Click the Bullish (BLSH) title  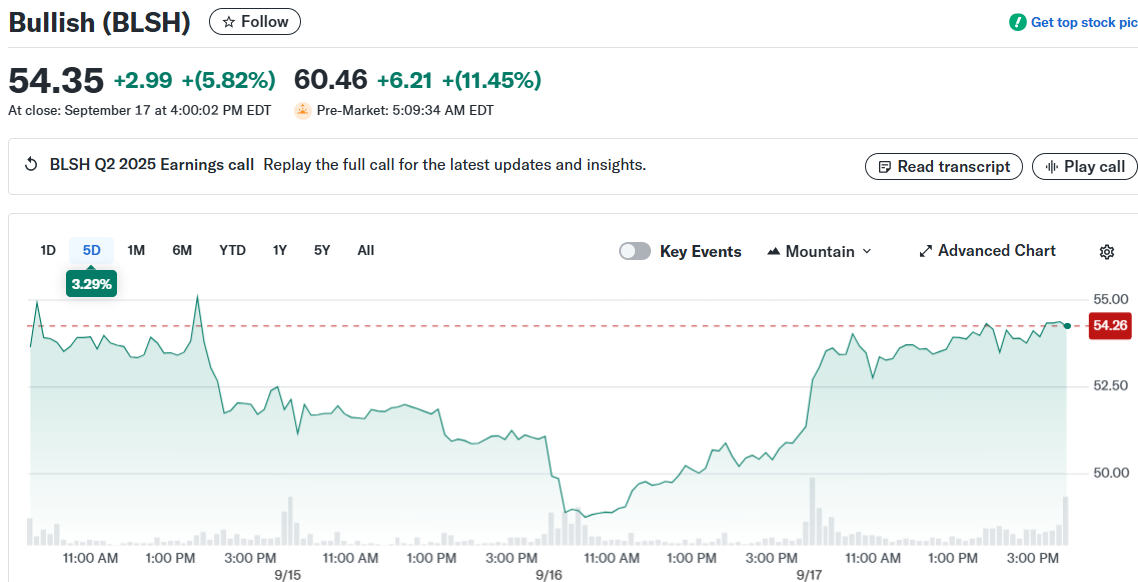click(99, 22)
